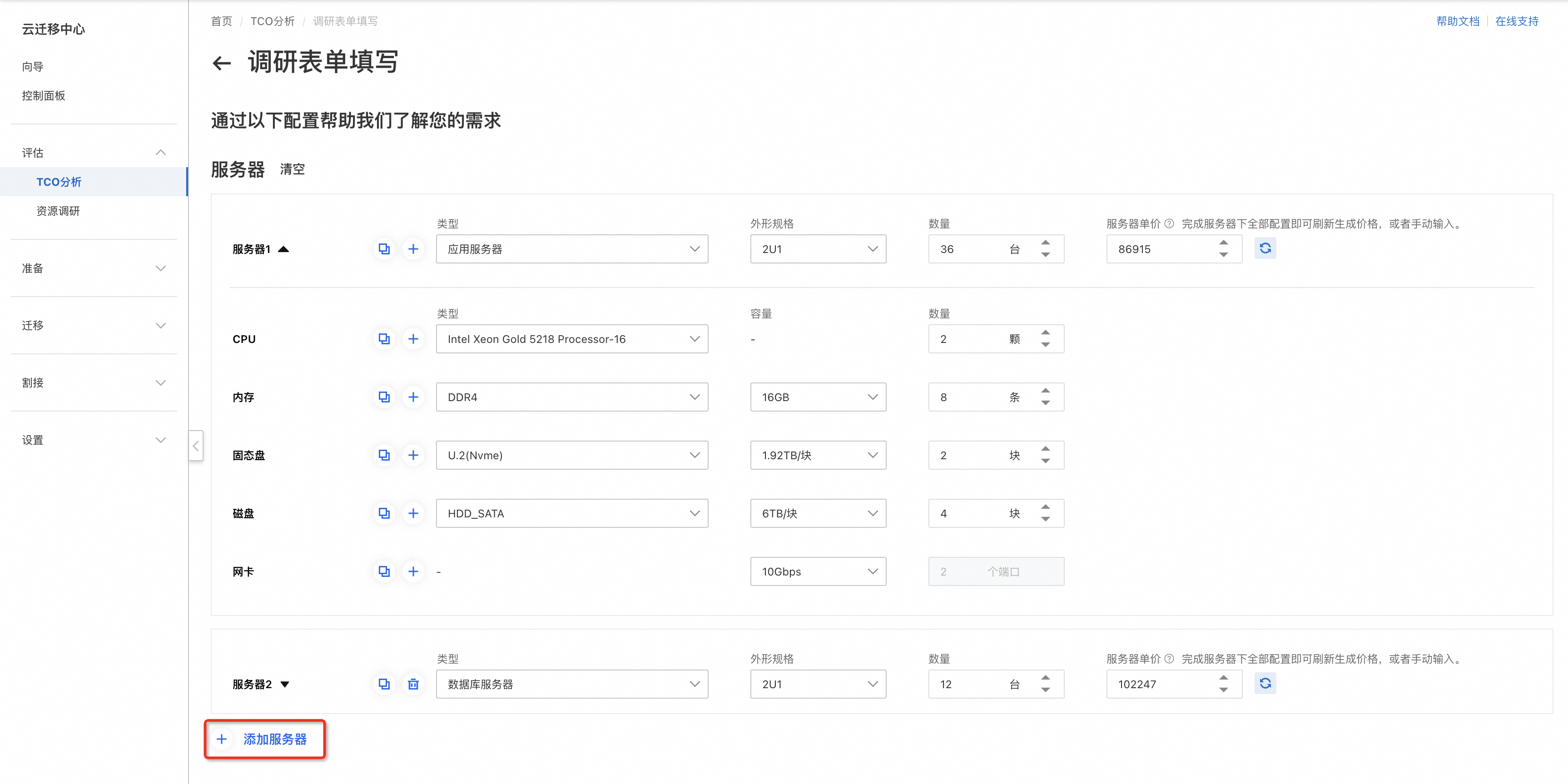This screenshot has width=1568, height=784.
Task: Expand the 服务器2 section
Action: pos(285,684)
